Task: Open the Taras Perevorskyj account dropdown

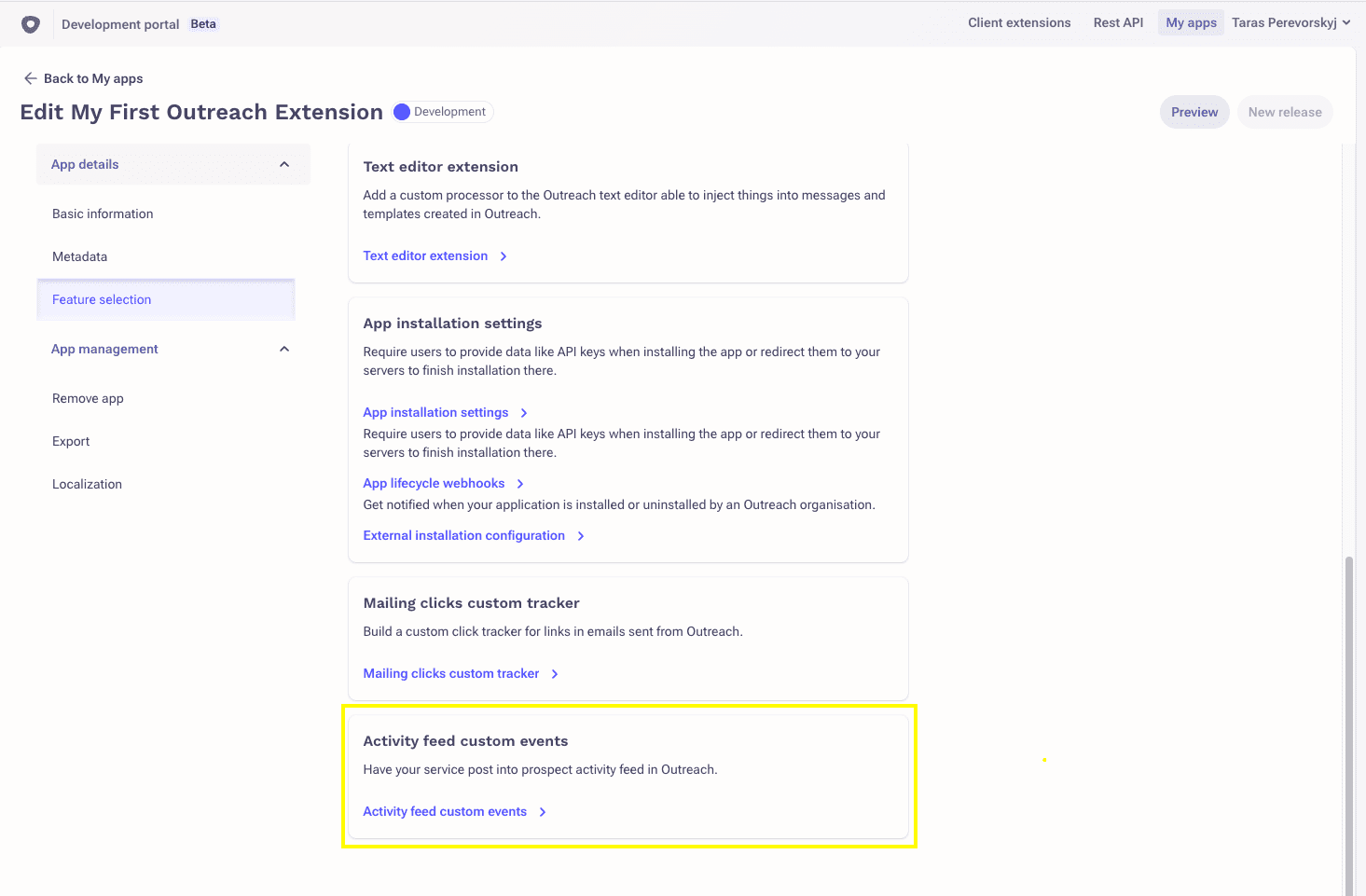Action: pyautogui.click(x=1291, y=21)
